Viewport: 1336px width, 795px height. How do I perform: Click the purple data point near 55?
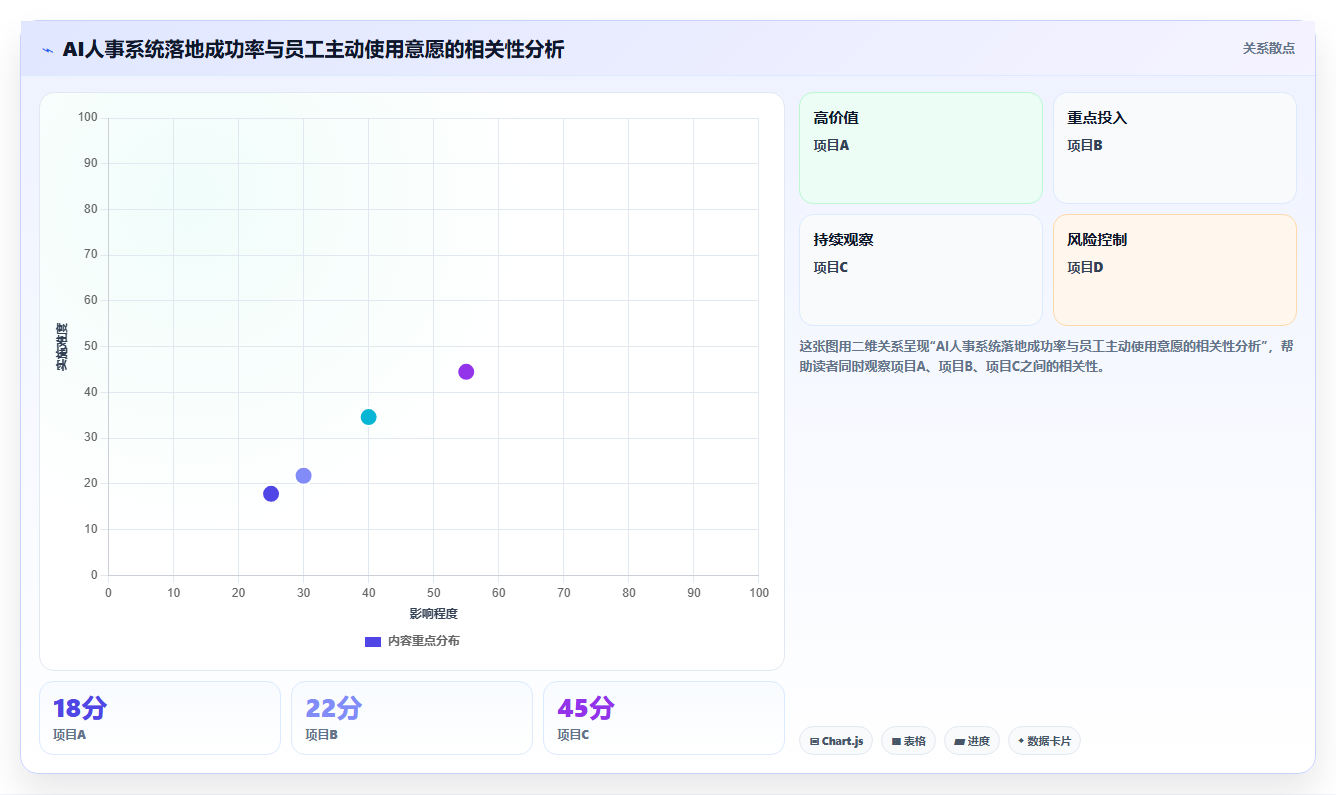coord(466,372)
